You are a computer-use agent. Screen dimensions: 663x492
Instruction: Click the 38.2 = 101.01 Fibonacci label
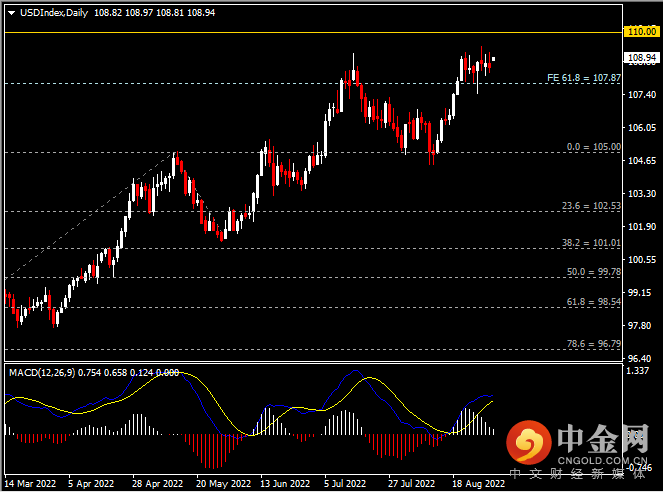click(591, 243)
